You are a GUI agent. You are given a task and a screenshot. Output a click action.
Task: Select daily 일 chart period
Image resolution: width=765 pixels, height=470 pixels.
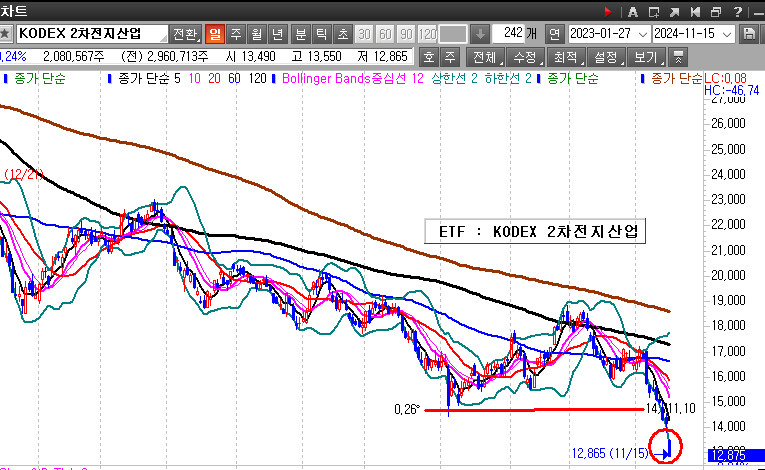pos(215,34)
